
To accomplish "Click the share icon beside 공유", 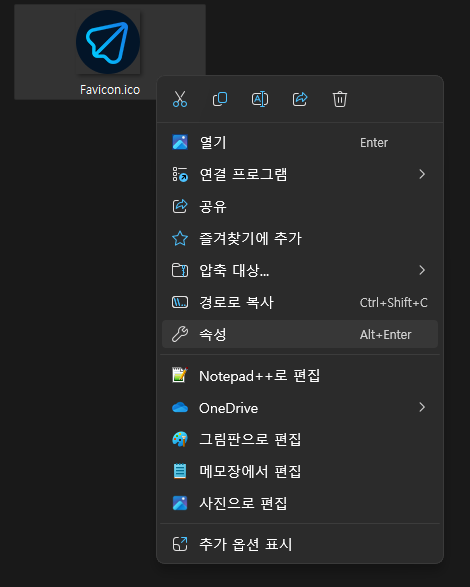I will point(180,206).
